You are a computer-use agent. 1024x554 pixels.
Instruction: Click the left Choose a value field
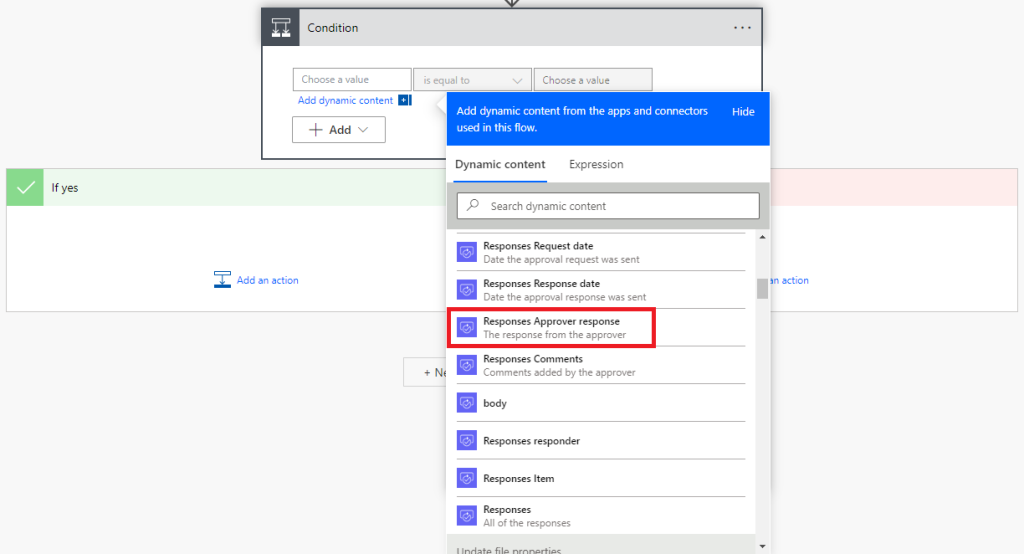tap(352, 80)
